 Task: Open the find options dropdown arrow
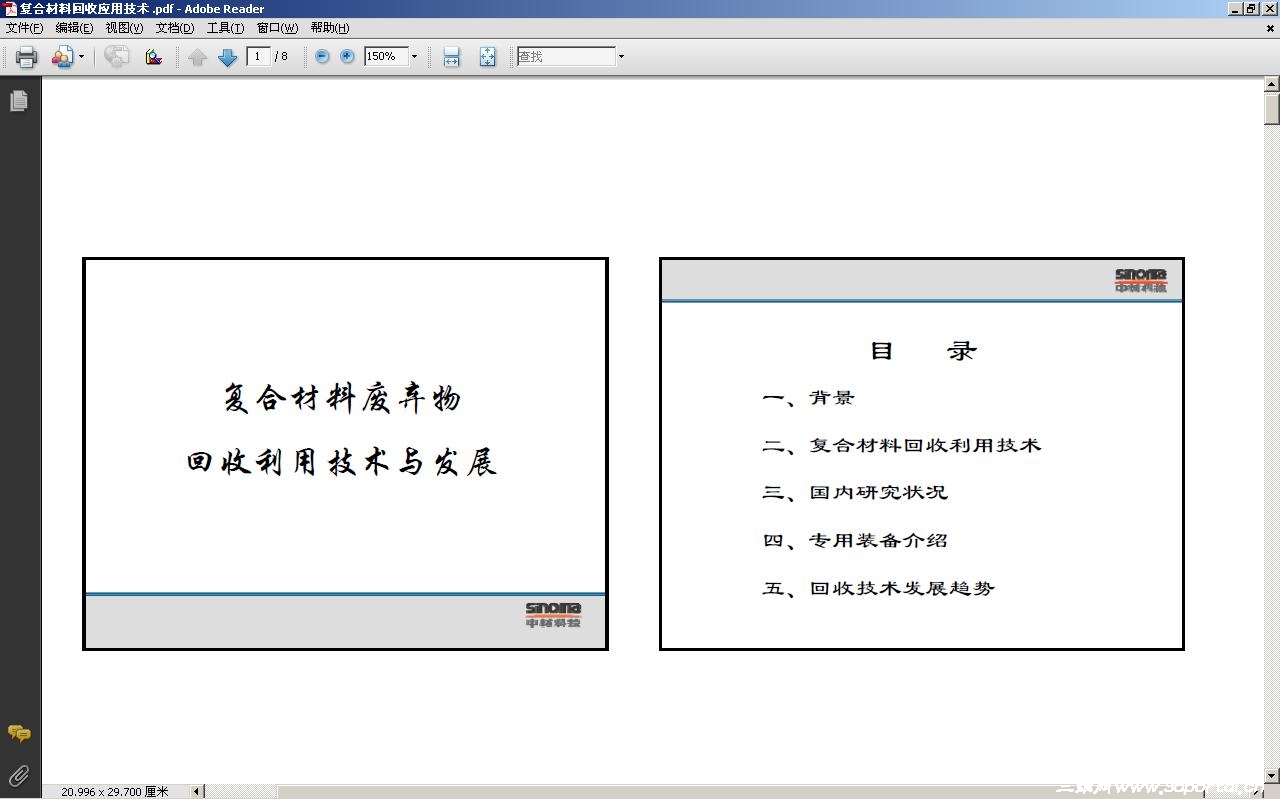(x=621, y=57)
